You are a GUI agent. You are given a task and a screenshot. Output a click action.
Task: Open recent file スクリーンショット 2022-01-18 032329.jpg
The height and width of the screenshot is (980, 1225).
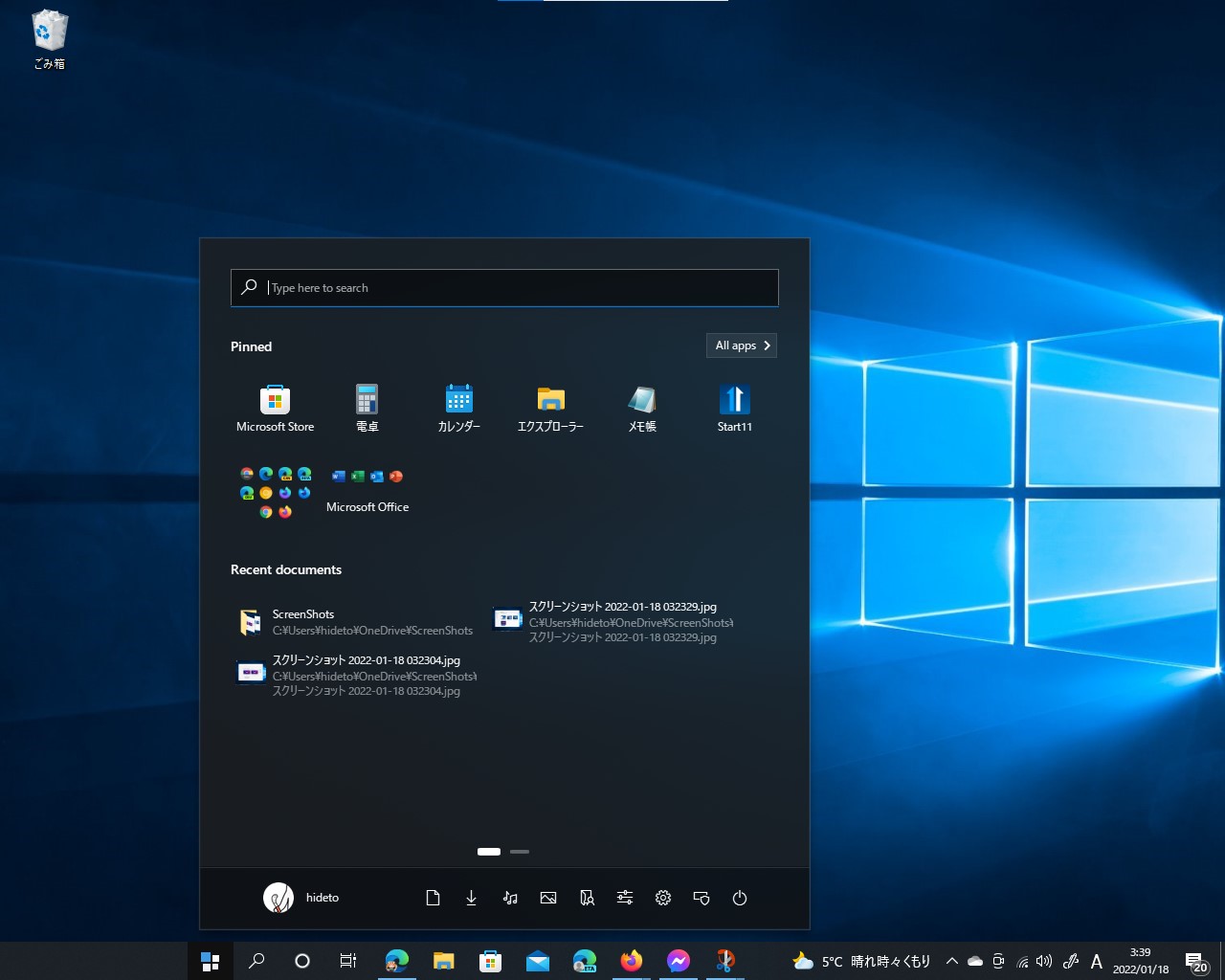[x=612, y=622]
